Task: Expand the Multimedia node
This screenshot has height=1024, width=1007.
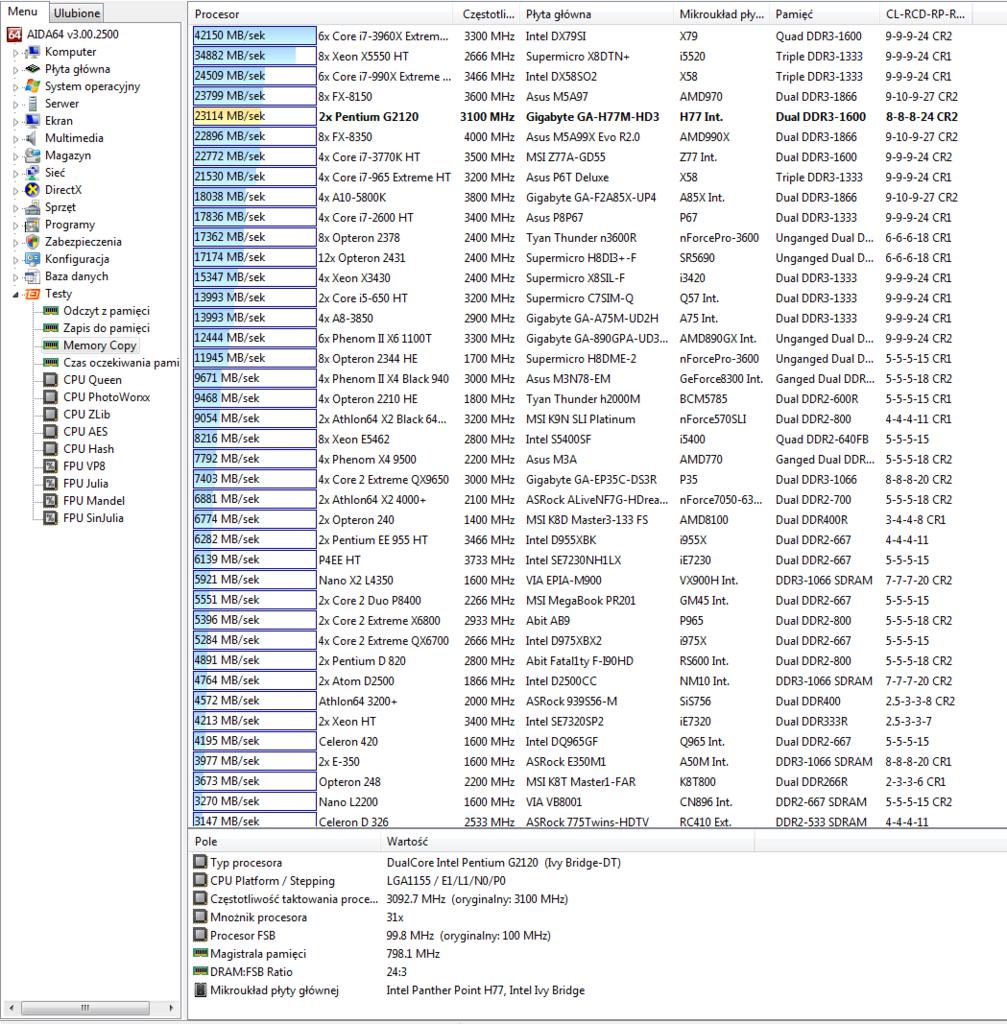Action: click(16, 138)
